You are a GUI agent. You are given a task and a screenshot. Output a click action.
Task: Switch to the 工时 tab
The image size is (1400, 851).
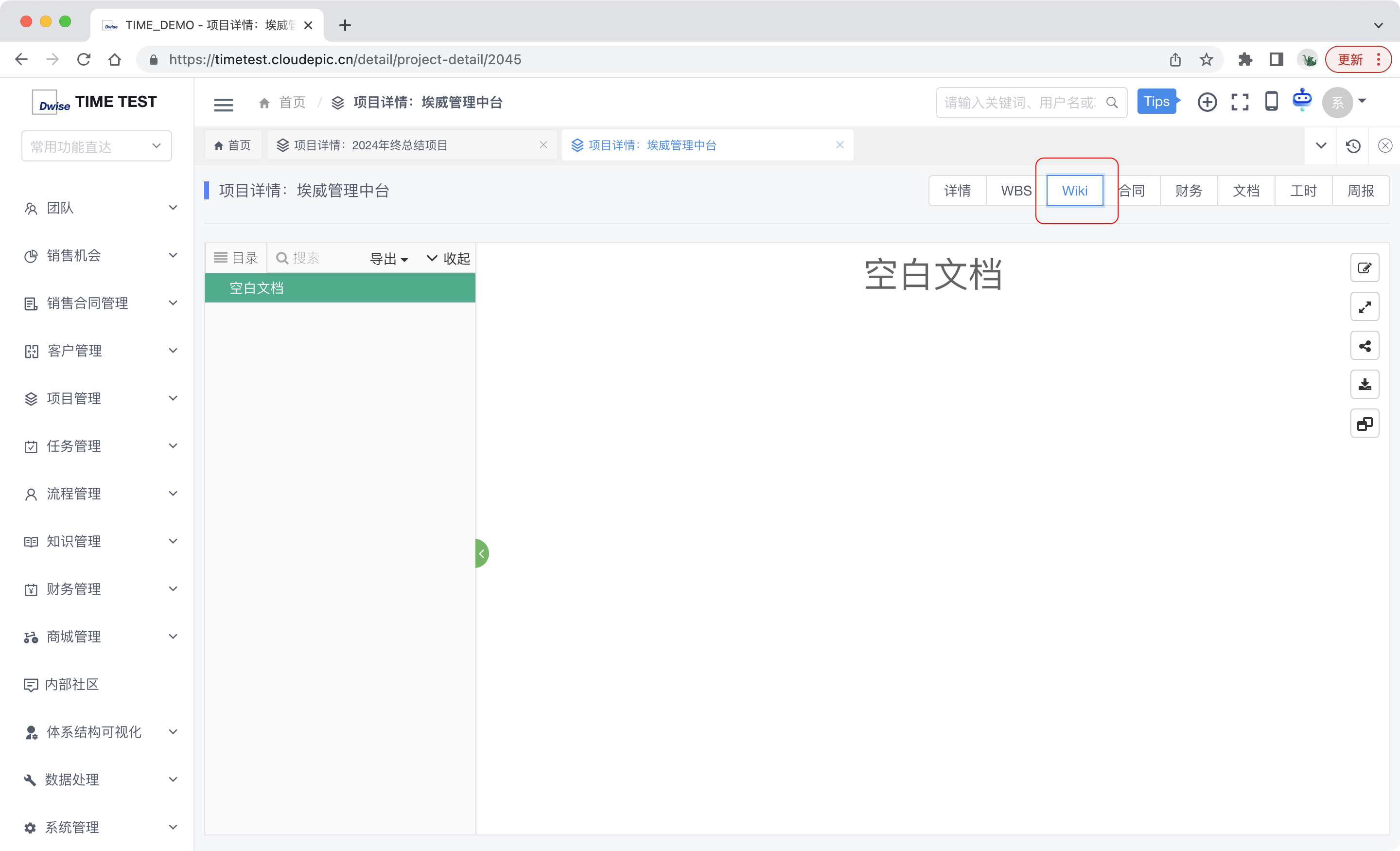point(1303,191)
